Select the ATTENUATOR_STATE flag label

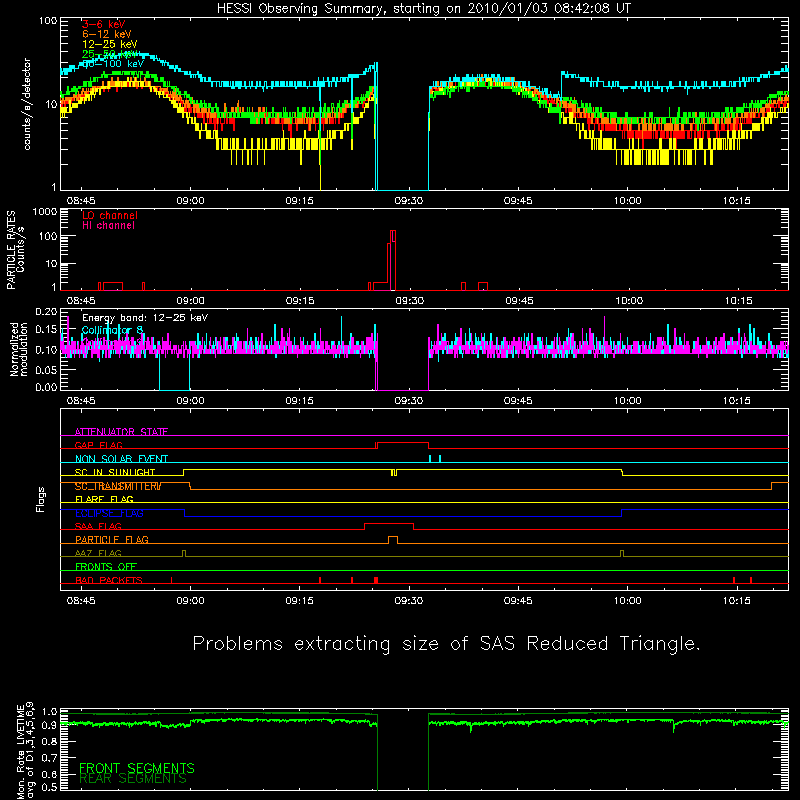click(121, 432)
